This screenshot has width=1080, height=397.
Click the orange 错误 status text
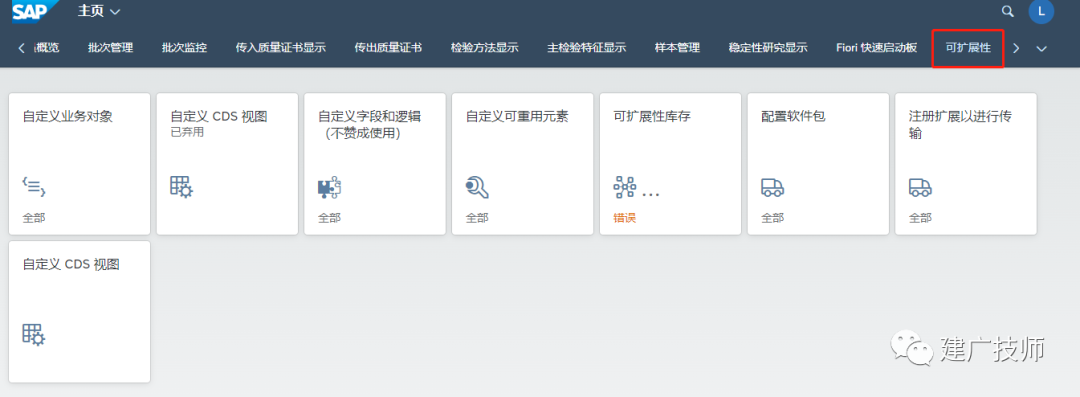(x=624, y=218)
